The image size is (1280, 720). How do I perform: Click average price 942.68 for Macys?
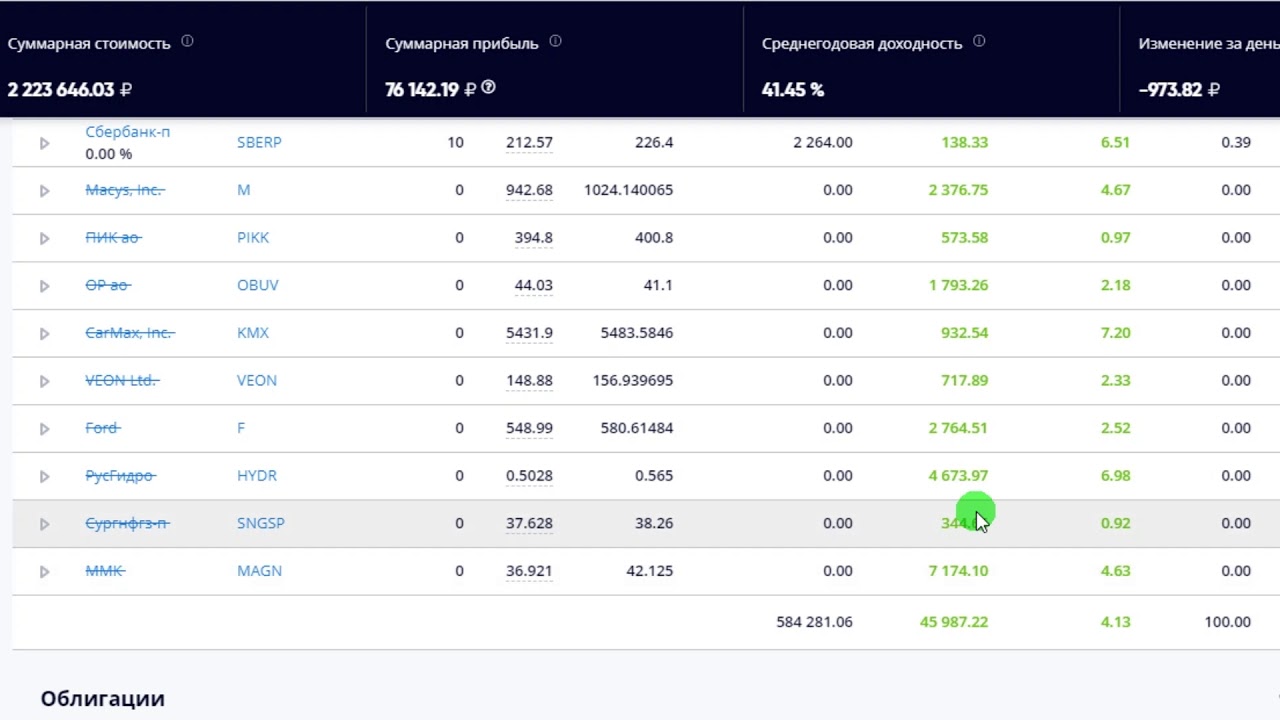tap(529, 190)
